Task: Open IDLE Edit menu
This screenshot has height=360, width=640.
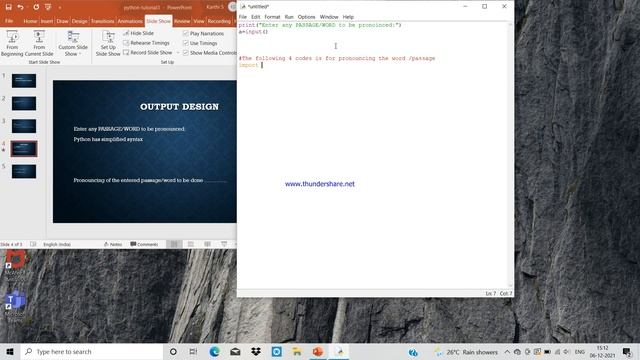Action: tap(256, 17)
